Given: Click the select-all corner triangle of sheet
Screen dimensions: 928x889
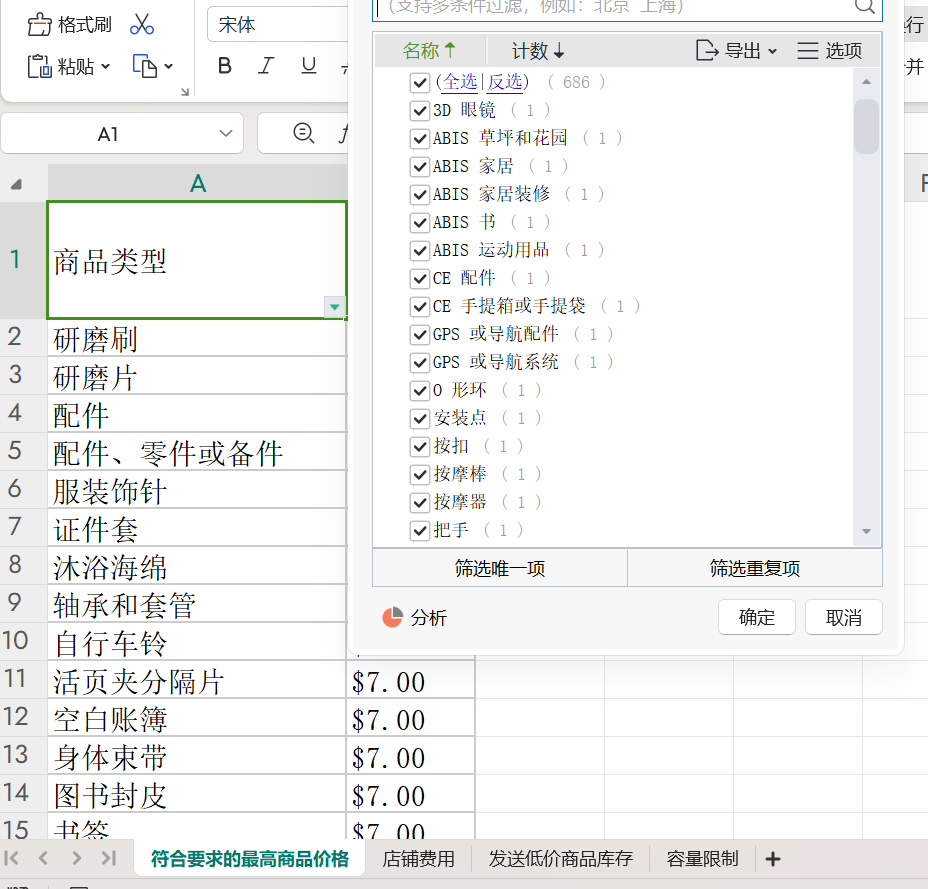Looking at the screenshot, I should point(17,184).
